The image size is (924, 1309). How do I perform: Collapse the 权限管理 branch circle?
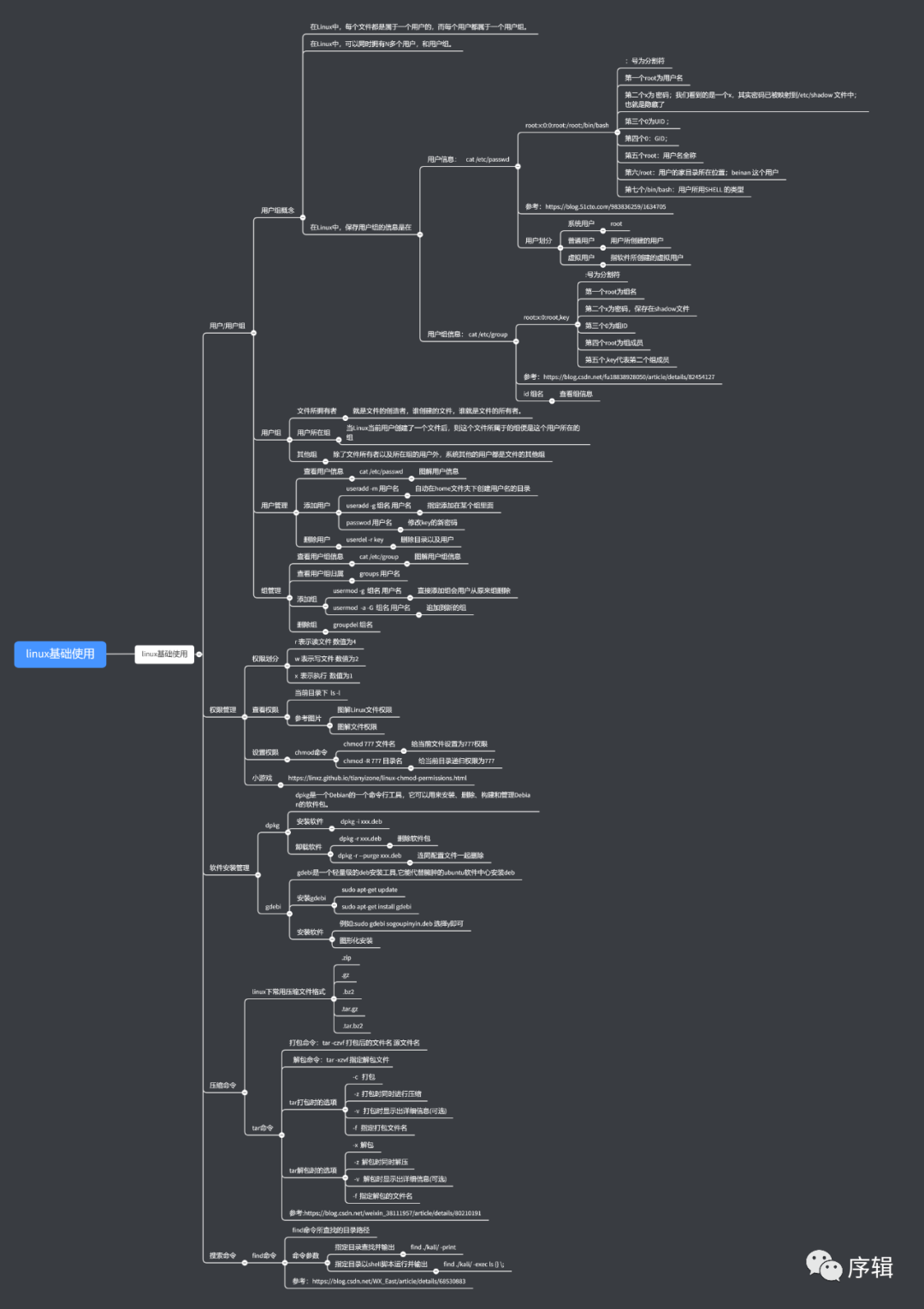click(x=245, y=716)
